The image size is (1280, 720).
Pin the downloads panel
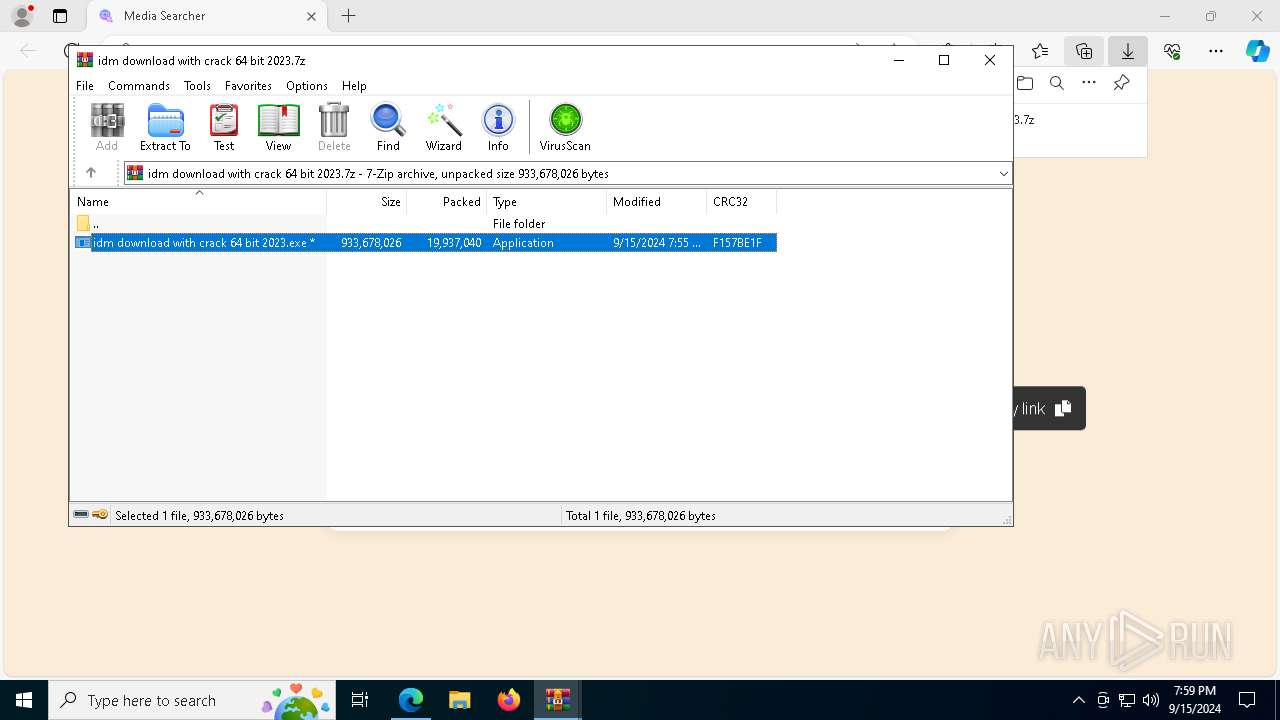coord(1121,83)
